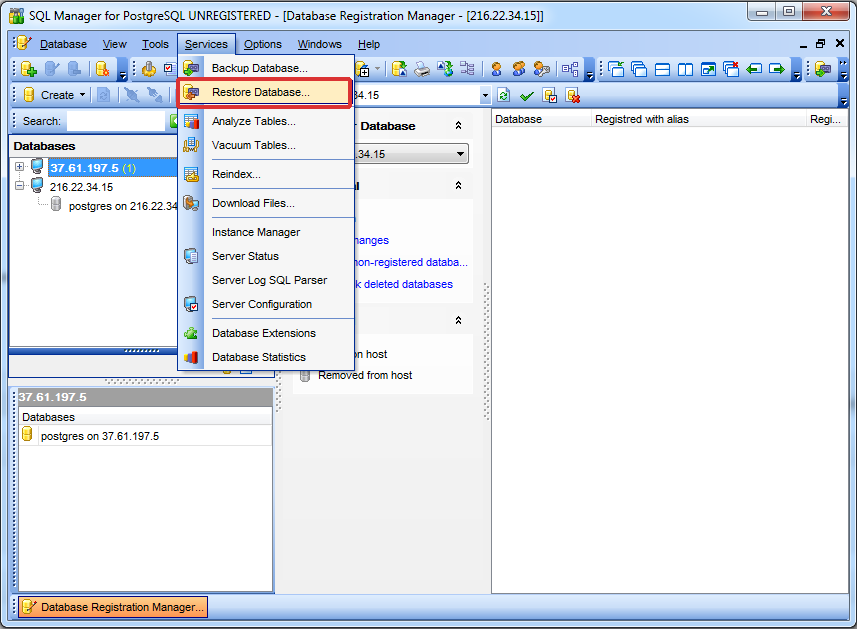
Task: Click the tile windows horizontally icon
Action: coord(662,69)
